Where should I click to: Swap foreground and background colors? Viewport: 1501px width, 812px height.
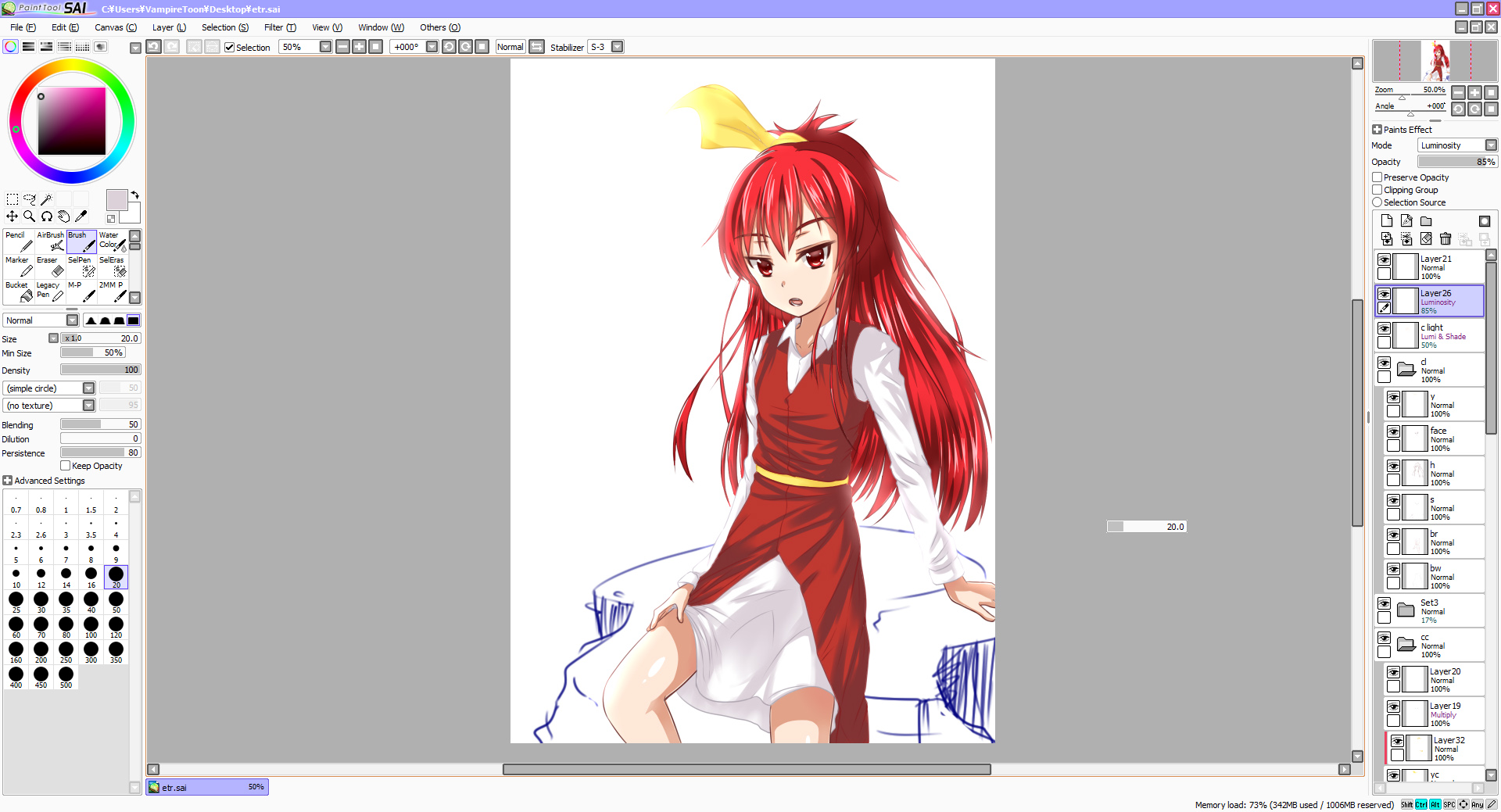[x=135, y=195]
